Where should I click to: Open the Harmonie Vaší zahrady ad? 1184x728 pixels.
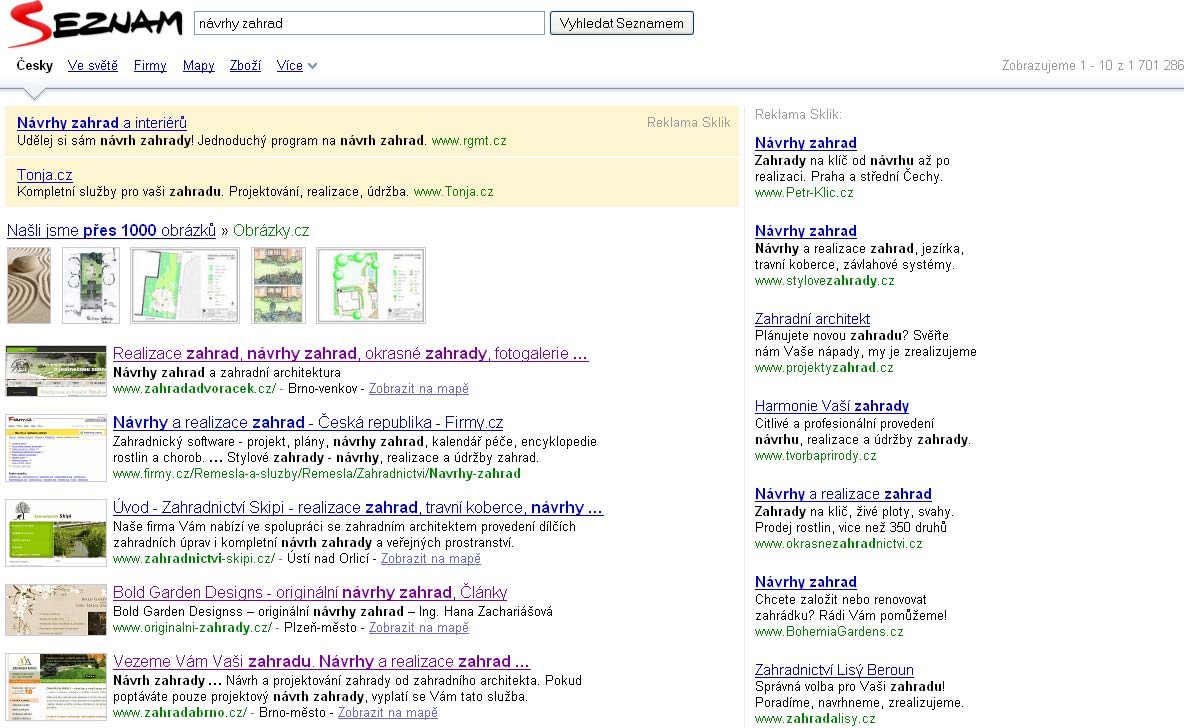(x=832, y=406)
